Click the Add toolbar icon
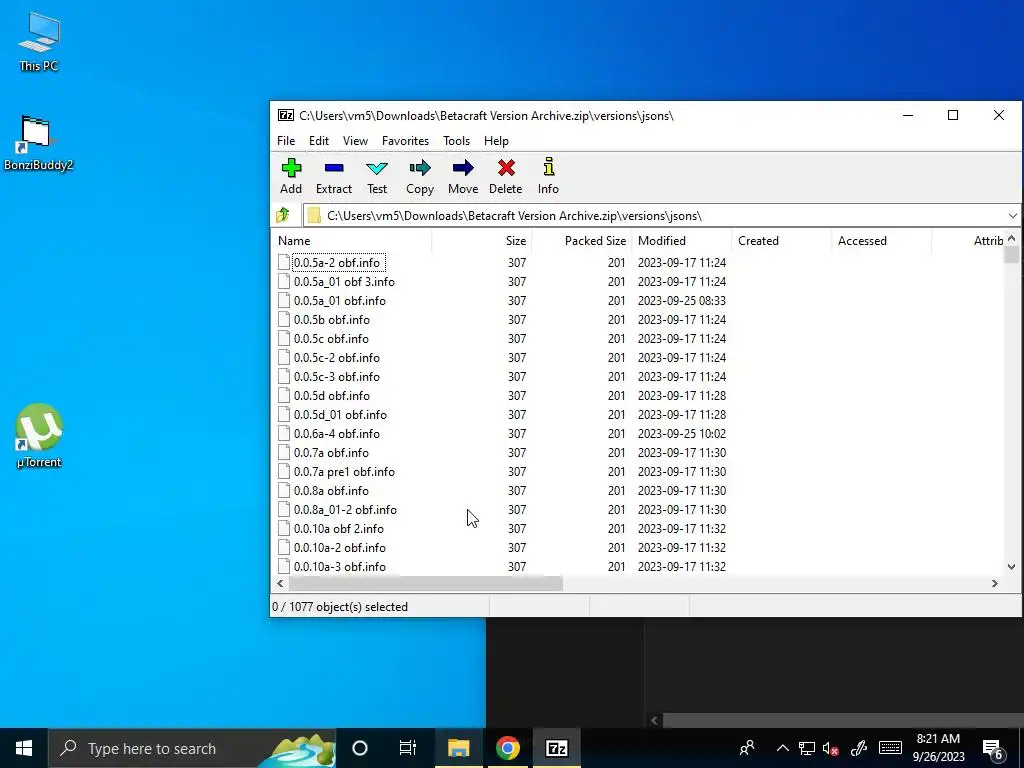The height and width of the screenshot is (768, 1024). tap(291, 168)
